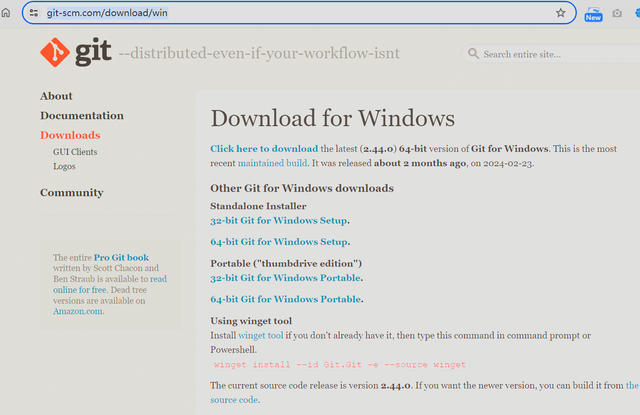Click the 'Other Git for Windows downloads' heading
Image resolution: width=640 pixels, height=415 pixels.
click(x=302, y=188)
